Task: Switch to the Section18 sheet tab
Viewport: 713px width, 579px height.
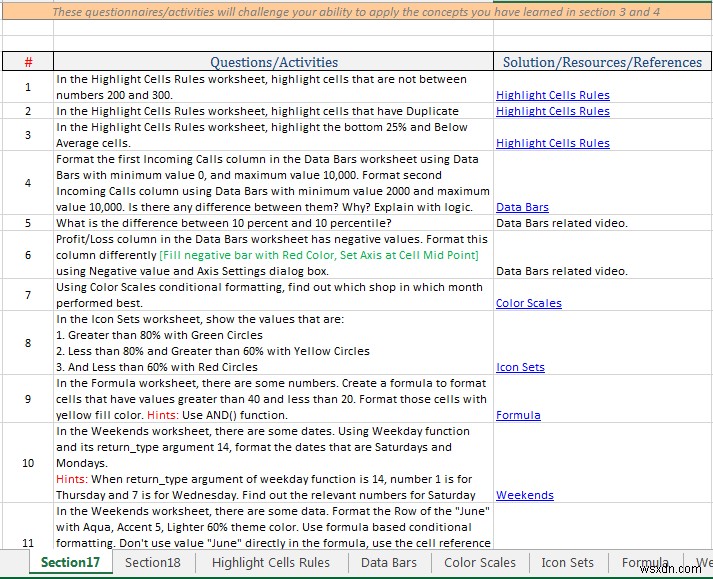Action: click(x=153, y=562)
